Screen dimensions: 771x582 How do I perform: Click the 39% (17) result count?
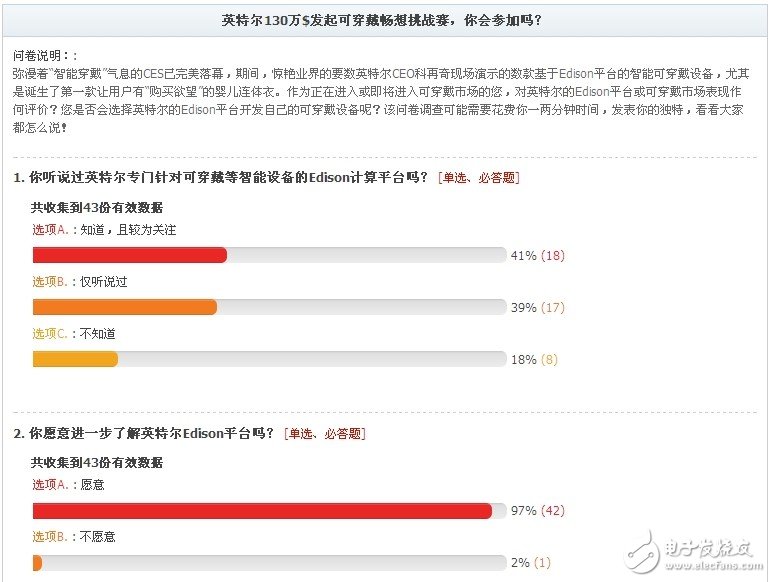pyautogui.click(x=537, y=308)
